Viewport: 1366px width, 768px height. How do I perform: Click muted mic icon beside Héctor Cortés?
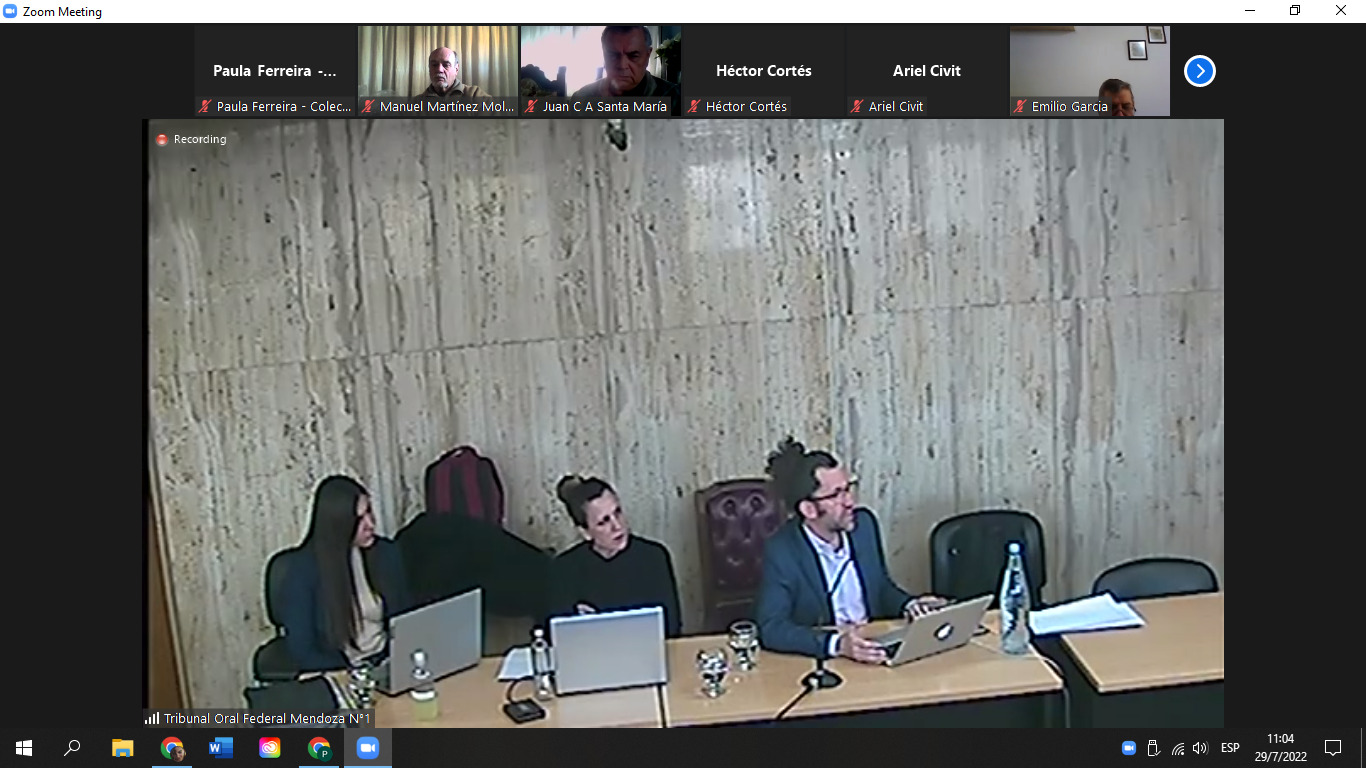pos(694,106)
